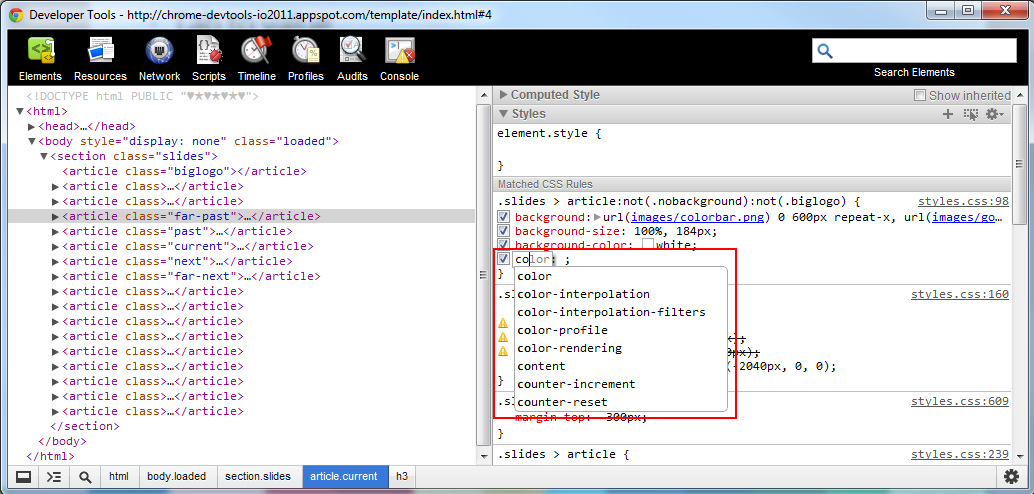Image resolution: width=1034 pixels, height=494 pixels.
Task: Click the white background-color swatch
Action: 648,245
